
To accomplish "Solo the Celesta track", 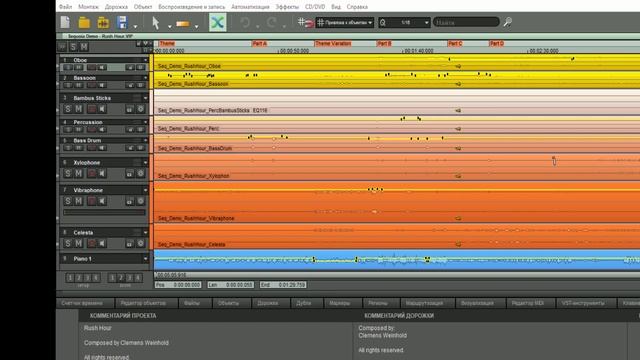I will pyautogui.click(x=68, y=244).
